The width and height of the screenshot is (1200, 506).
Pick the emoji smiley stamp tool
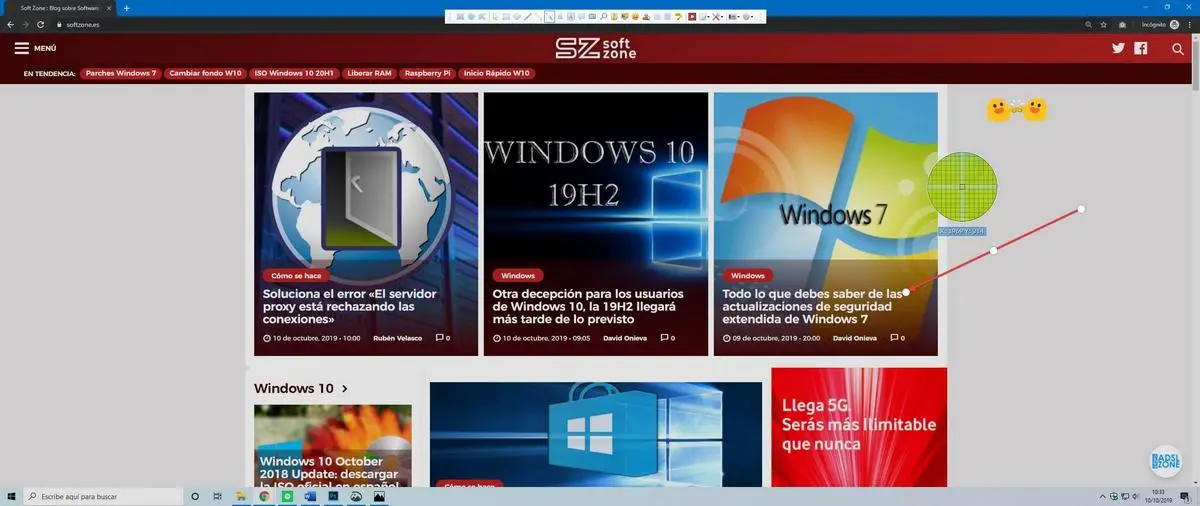tap(635, 17)
